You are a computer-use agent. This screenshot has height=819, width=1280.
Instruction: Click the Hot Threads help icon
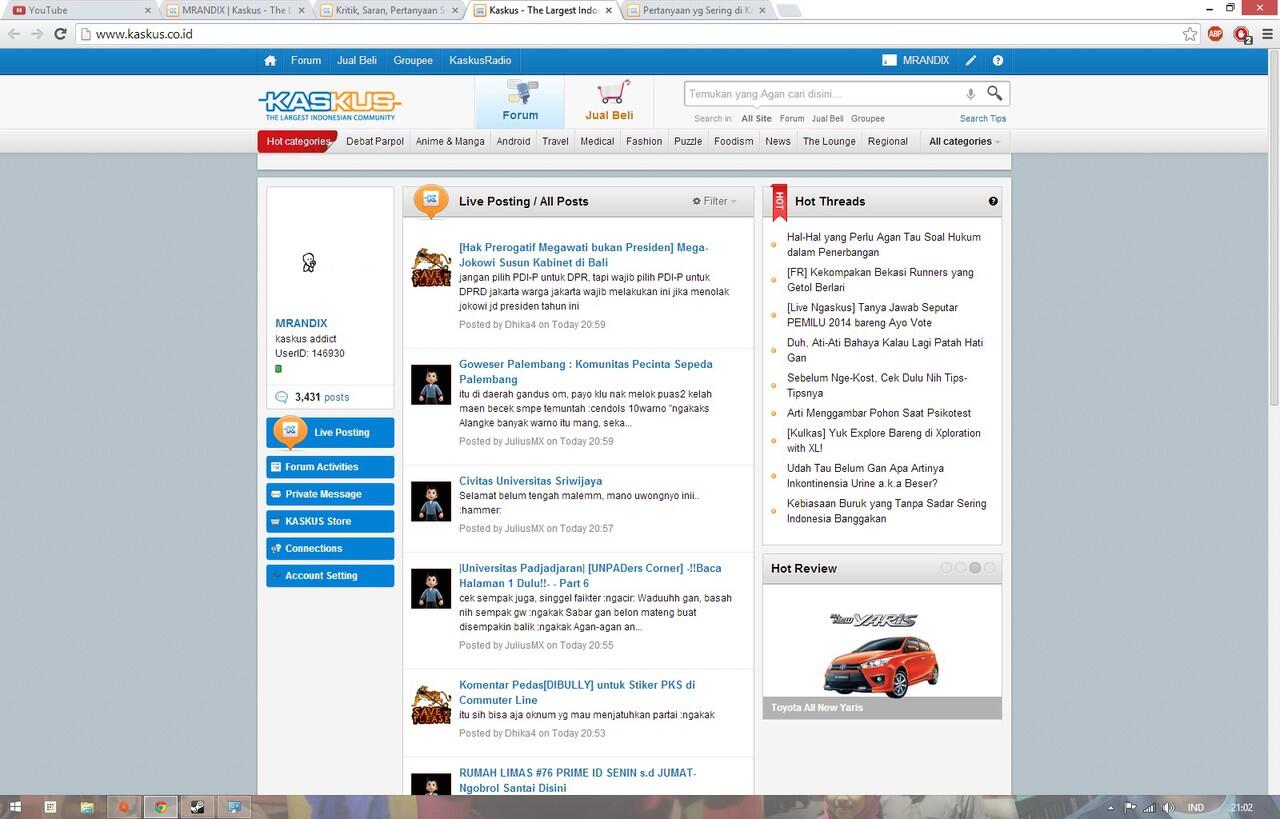(993, 201)
